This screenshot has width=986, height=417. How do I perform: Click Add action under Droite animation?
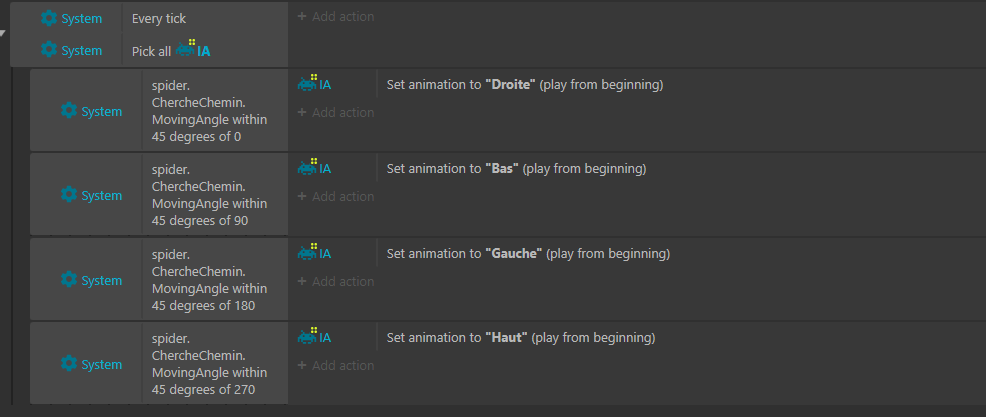[336, 113]
